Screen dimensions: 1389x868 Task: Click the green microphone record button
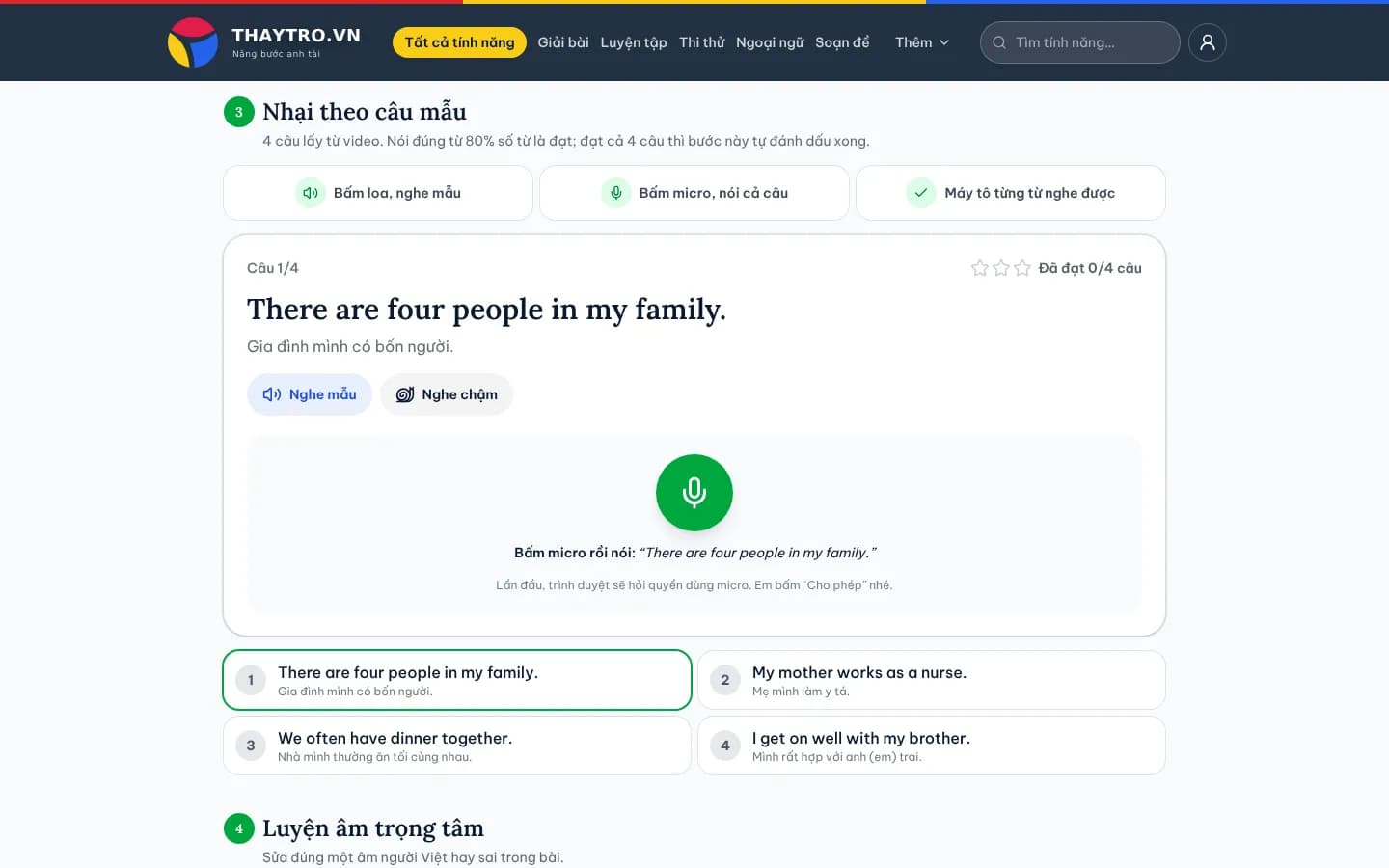[x=694, y=493]
